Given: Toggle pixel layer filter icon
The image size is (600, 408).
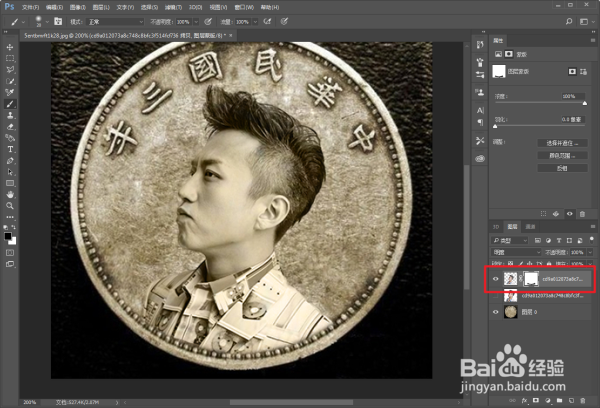Looking at the screenshot, I should click(538, 240).
